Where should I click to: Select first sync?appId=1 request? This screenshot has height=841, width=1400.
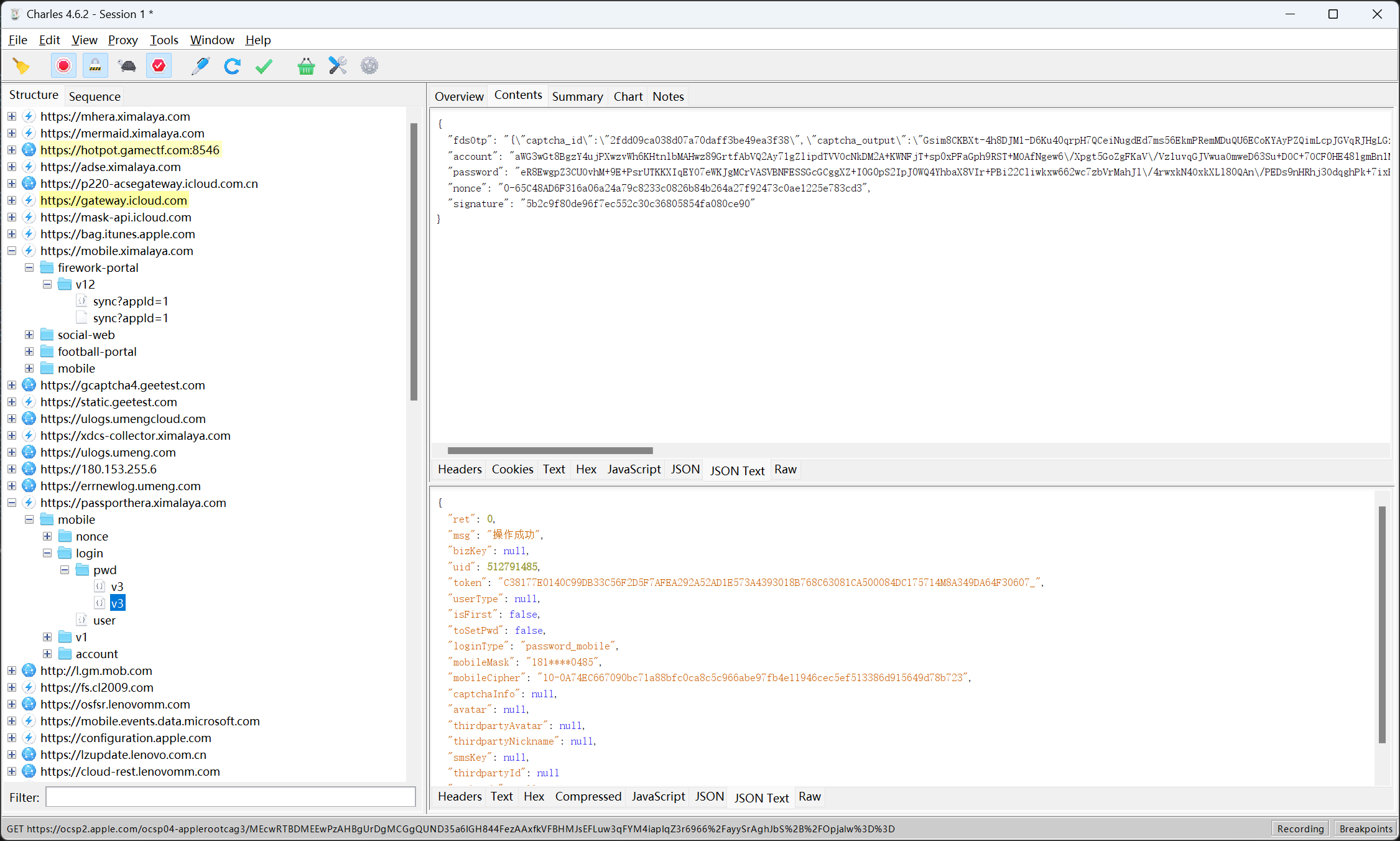click(131, 301)
